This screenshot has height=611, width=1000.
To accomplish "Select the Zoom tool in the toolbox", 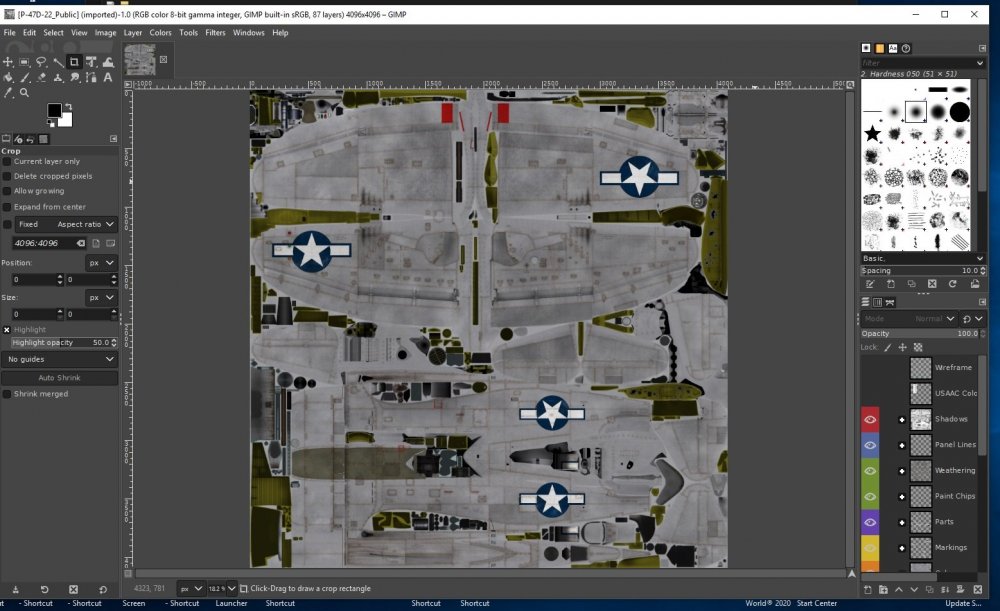I will pyautogui.click(x=25, y=91).
